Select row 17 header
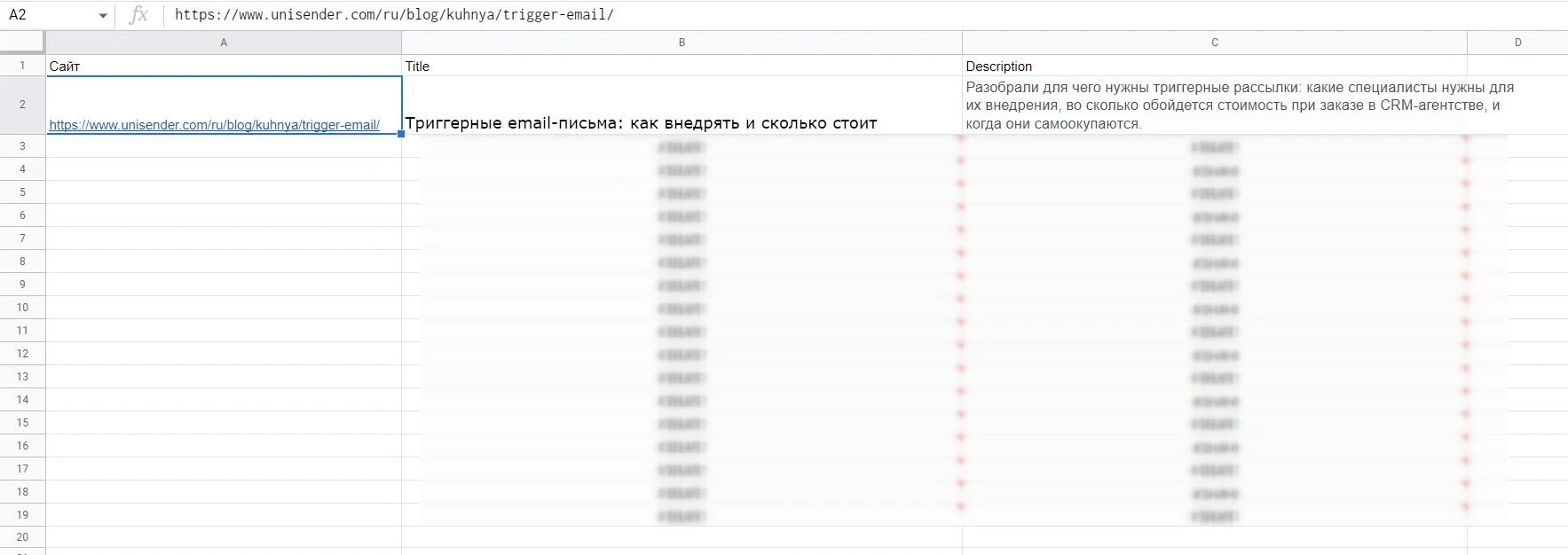Screen dimensions: 1568x555 click(22, 469)
